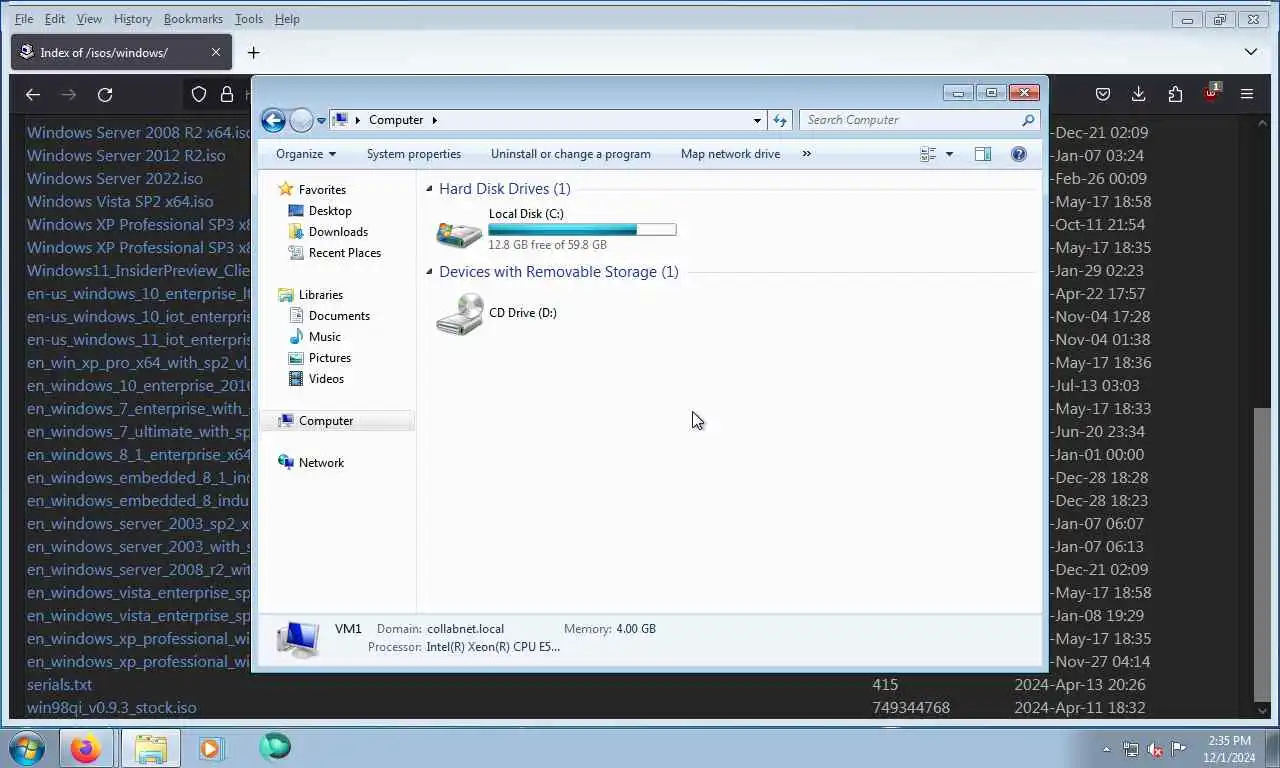Viewport: 1280px width, 768px height.
Task: Open the Firefox Bookmarks menu
Action: (x=193, y=19)
